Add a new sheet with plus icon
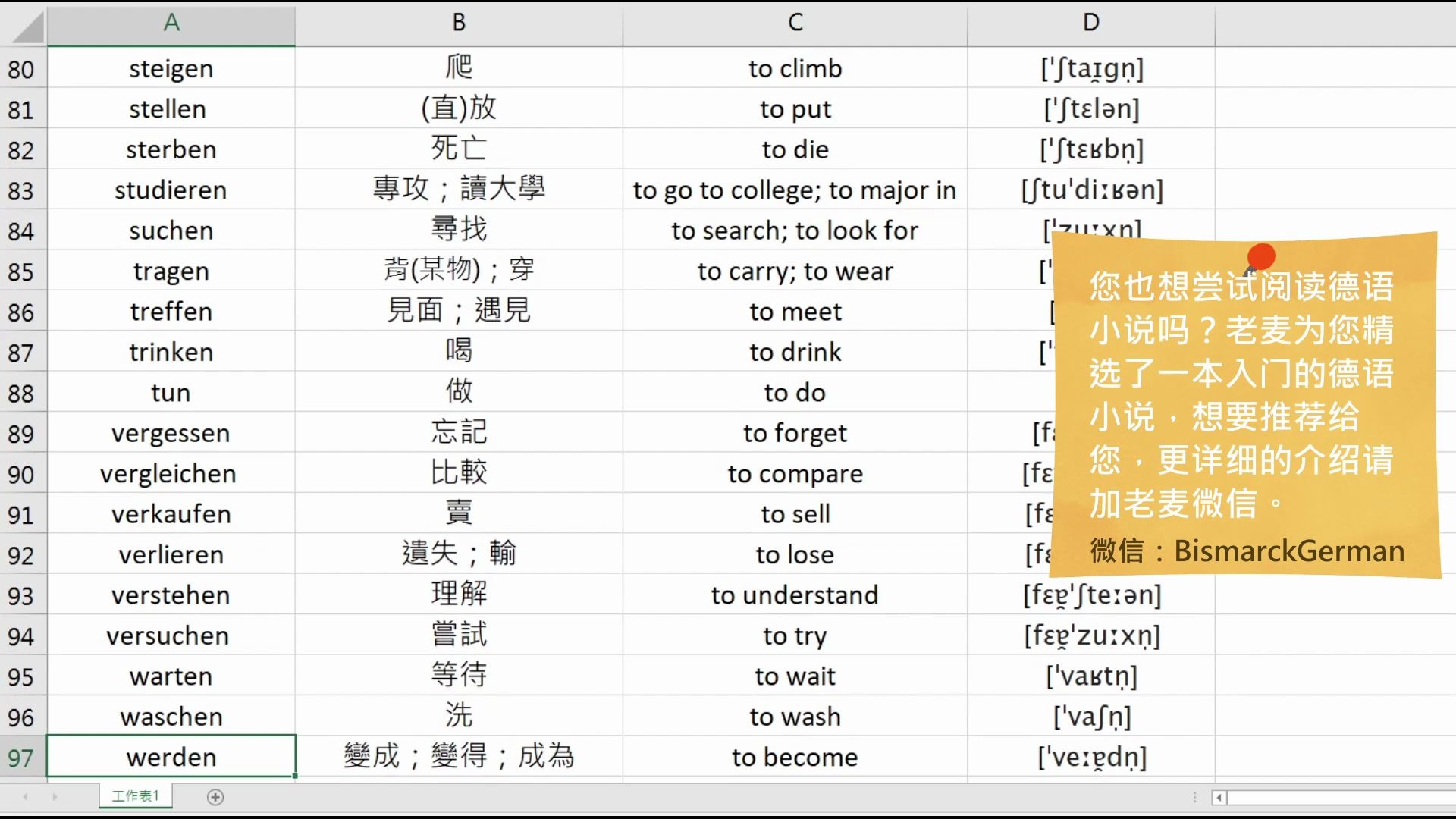 click(215, 797)
